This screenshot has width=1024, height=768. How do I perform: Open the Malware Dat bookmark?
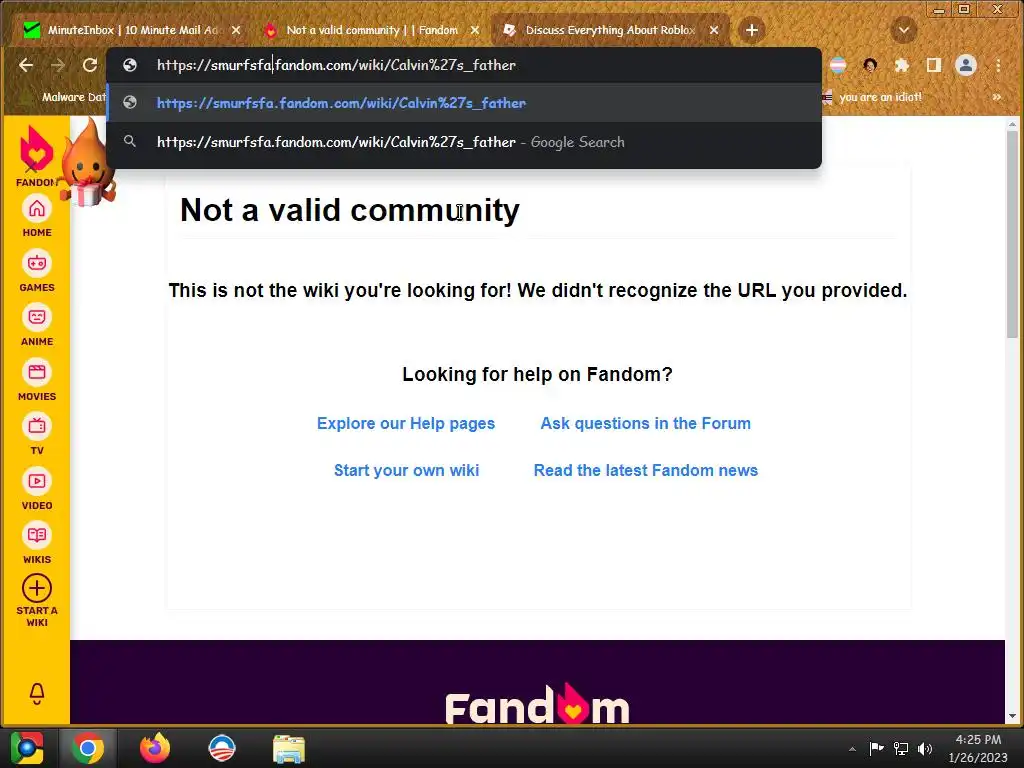tap(65, 97)
